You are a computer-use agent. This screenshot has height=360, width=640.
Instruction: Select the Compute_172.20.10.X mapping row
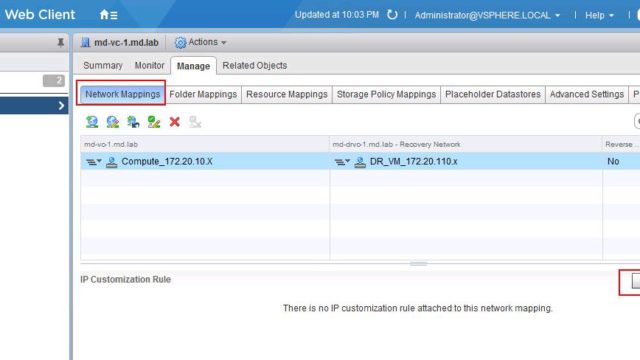(x=360, y=162)
